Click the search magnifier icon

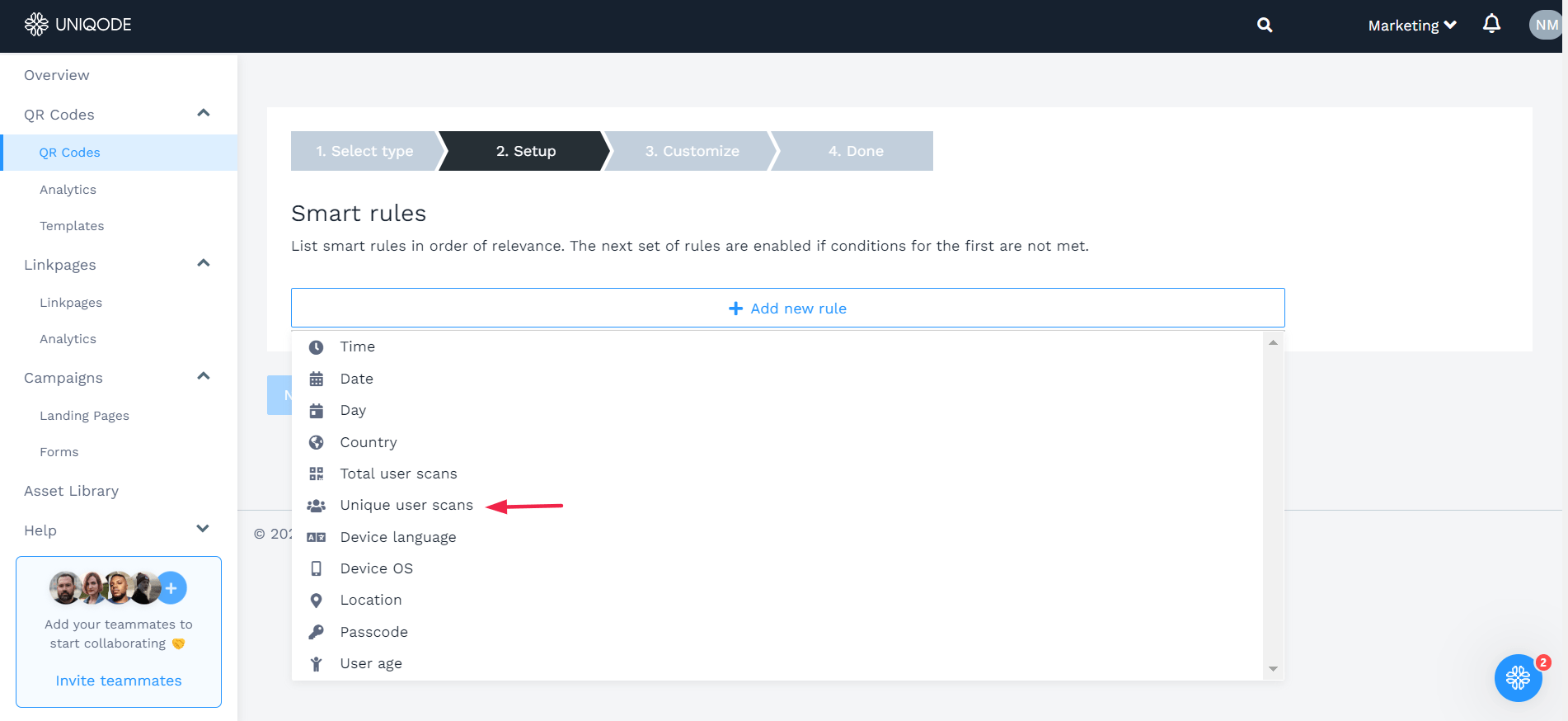pos(1264,26)
